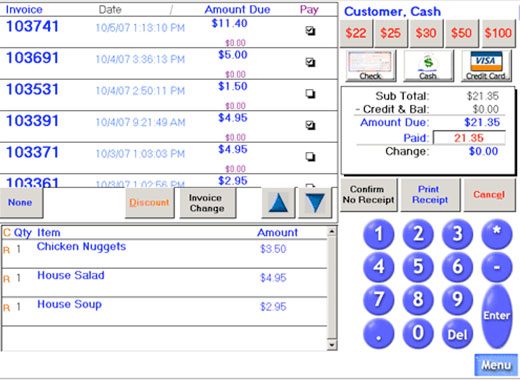520x380 pixels.
Task: Click items list scrollbar up arrow
Action: coord(332,231)
